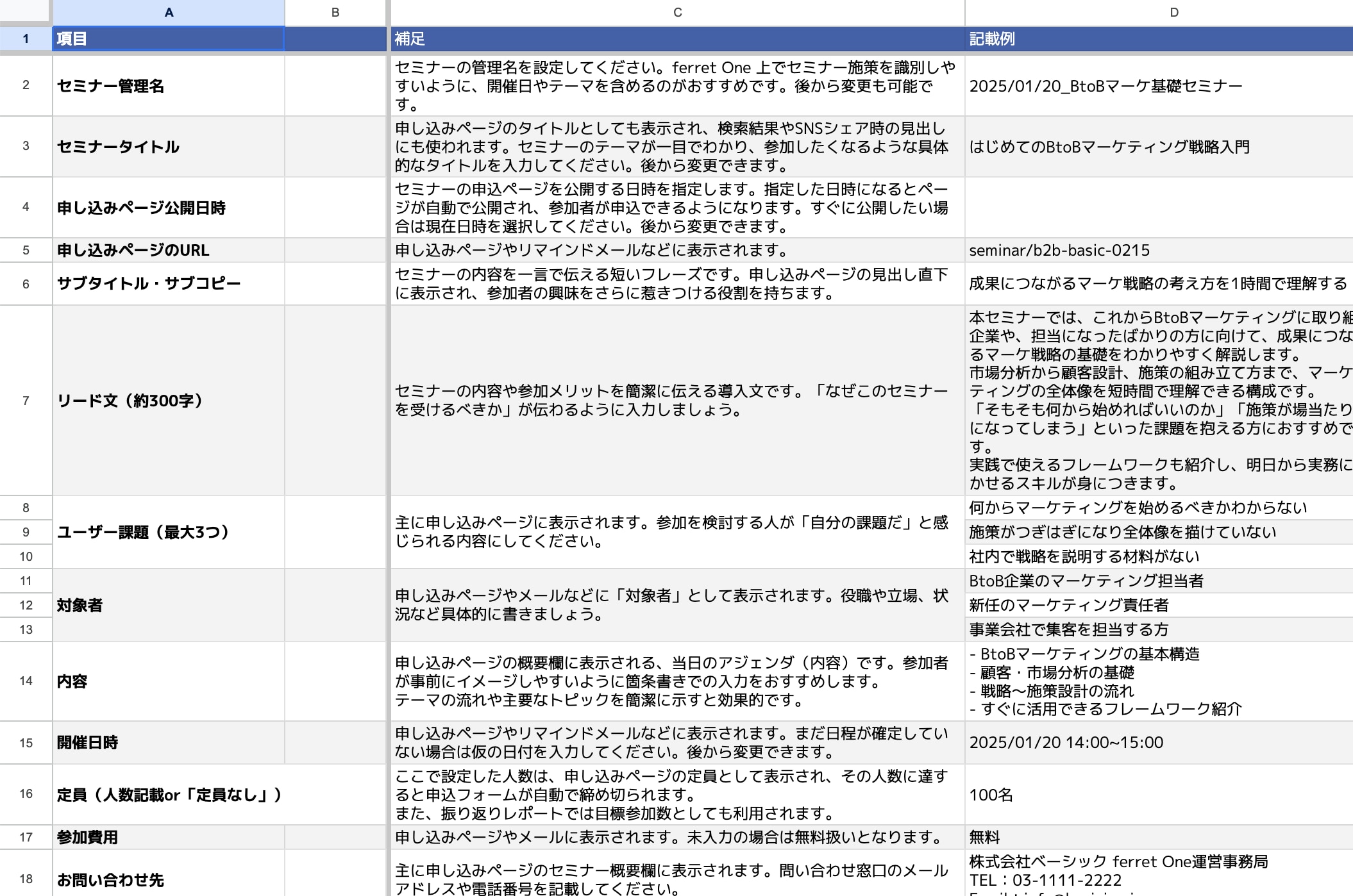Select column A header
The height and width of the screenshot is (896, 1353).
pos(169,12)
